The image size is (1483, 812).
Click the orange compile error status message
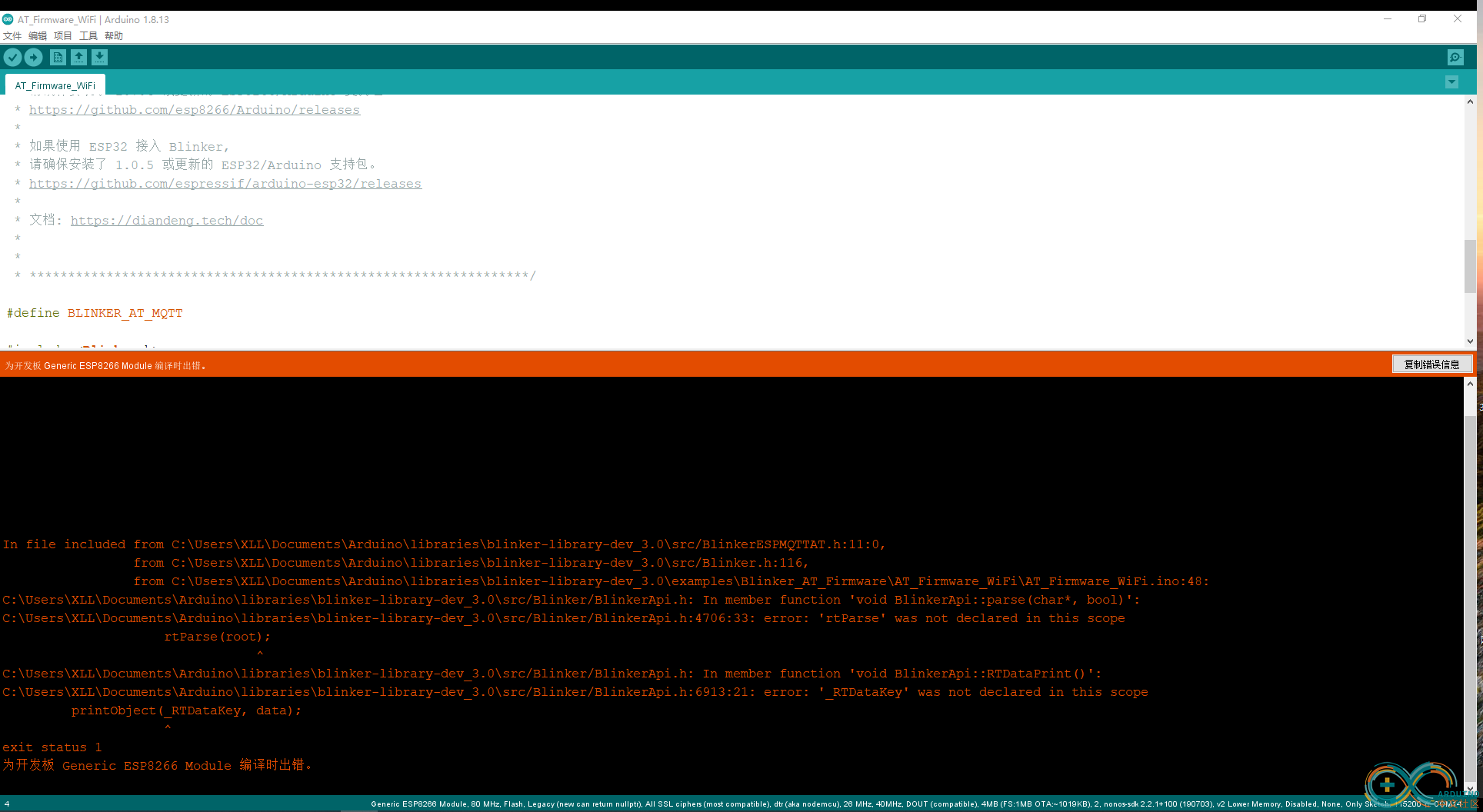pos(106,365)
